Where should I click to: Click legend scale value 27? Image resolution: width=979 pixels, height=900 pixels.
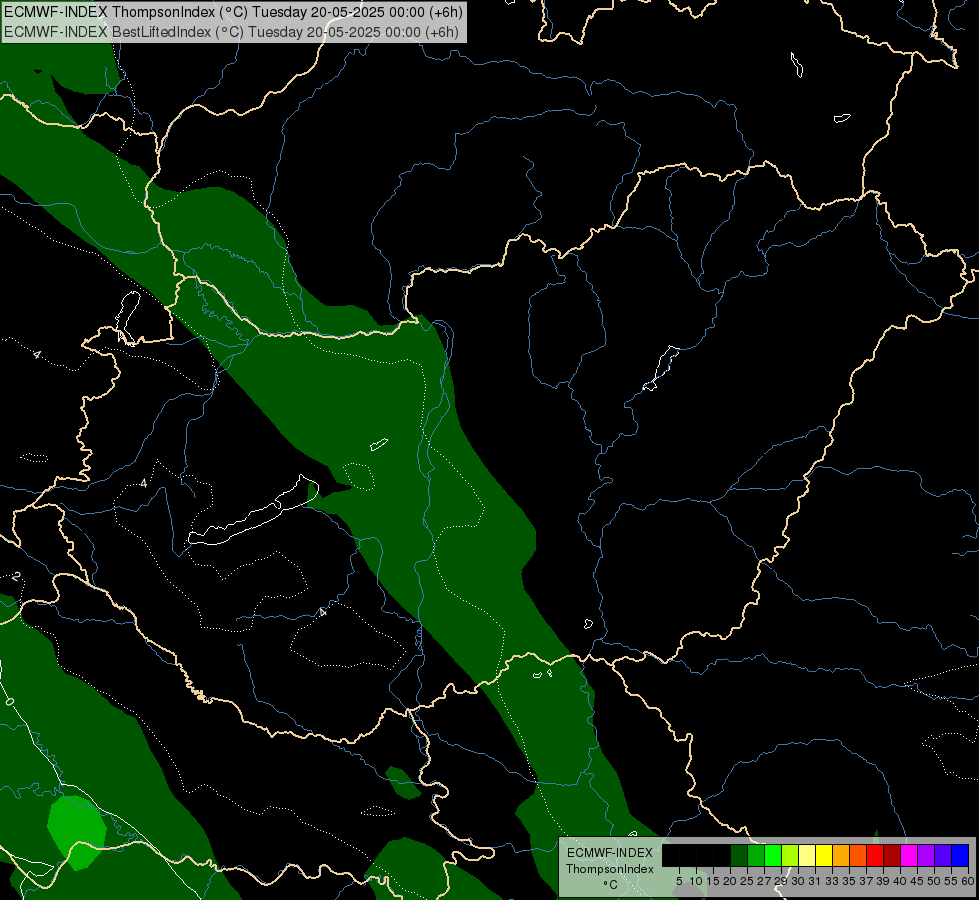pos(764,881)
